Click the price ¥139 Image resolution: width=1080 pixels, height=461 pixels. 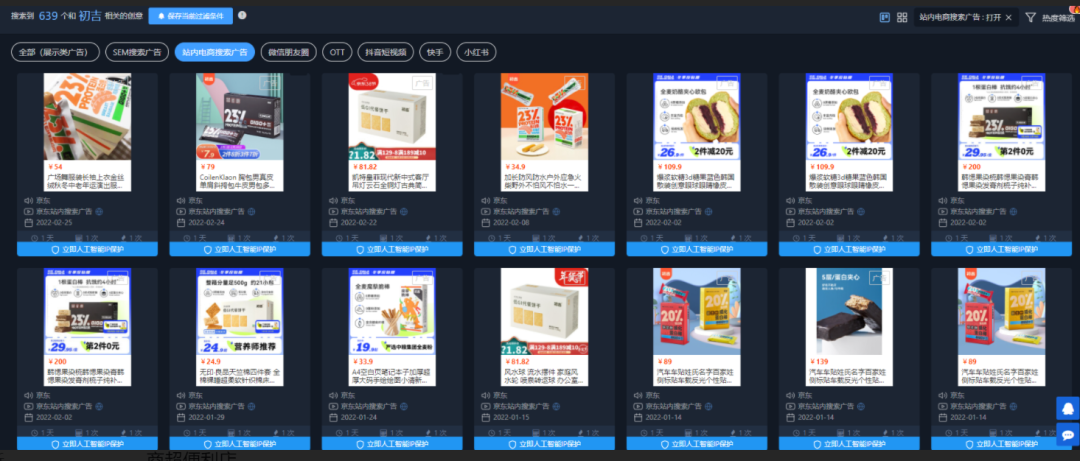point(818,361)
